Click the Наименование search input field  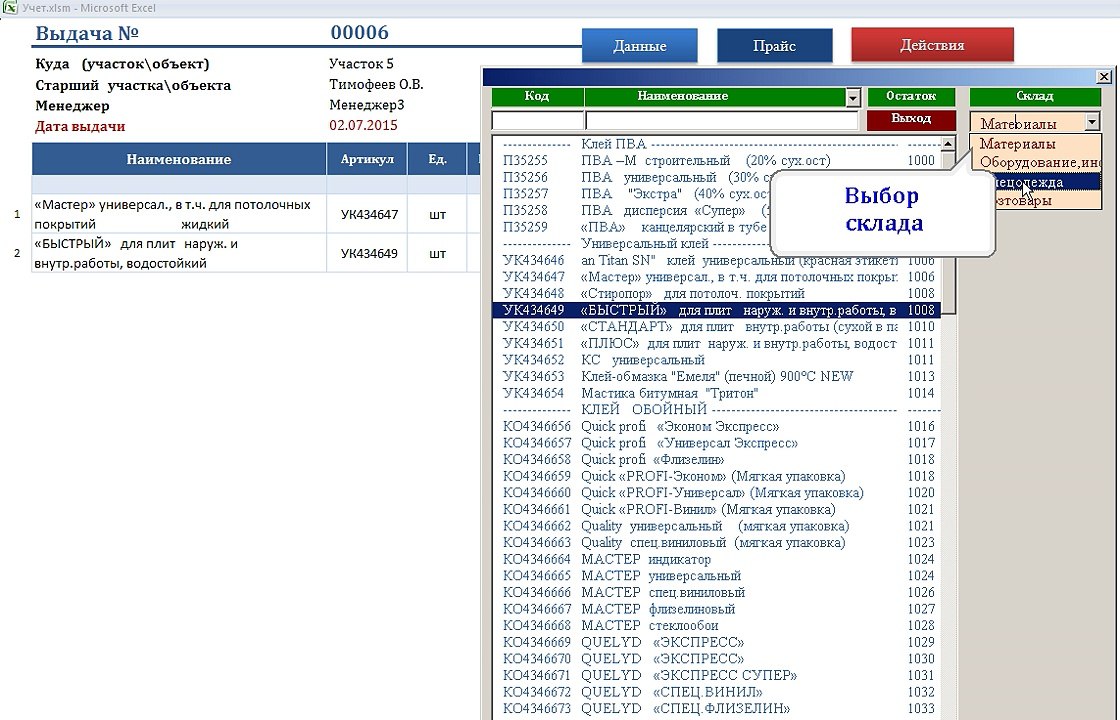[x=721, y=121]
